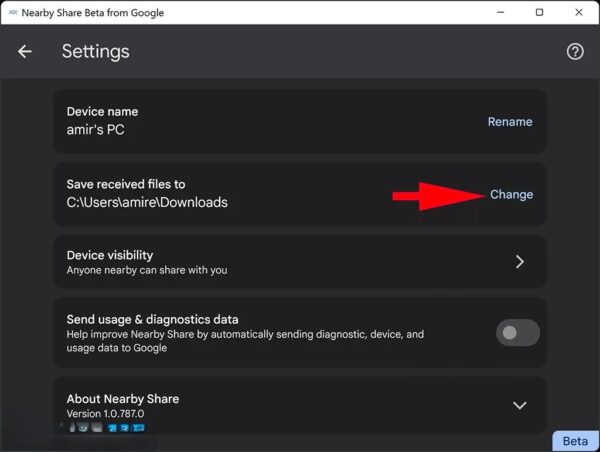Click Rename next to device name
600x452 pixels.
tap(510, 122)
